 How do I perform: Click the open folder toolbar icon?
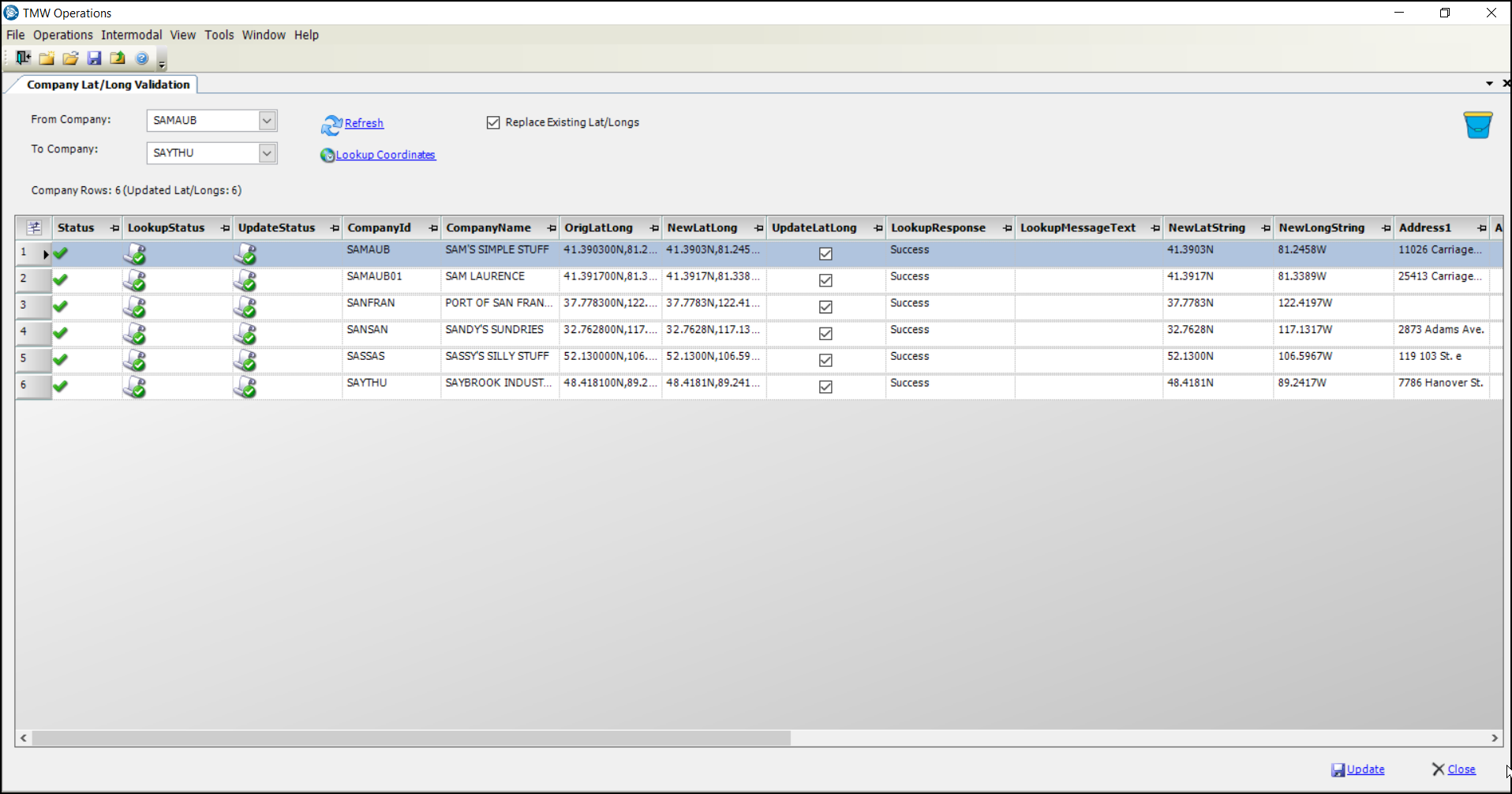coord(70,58)
